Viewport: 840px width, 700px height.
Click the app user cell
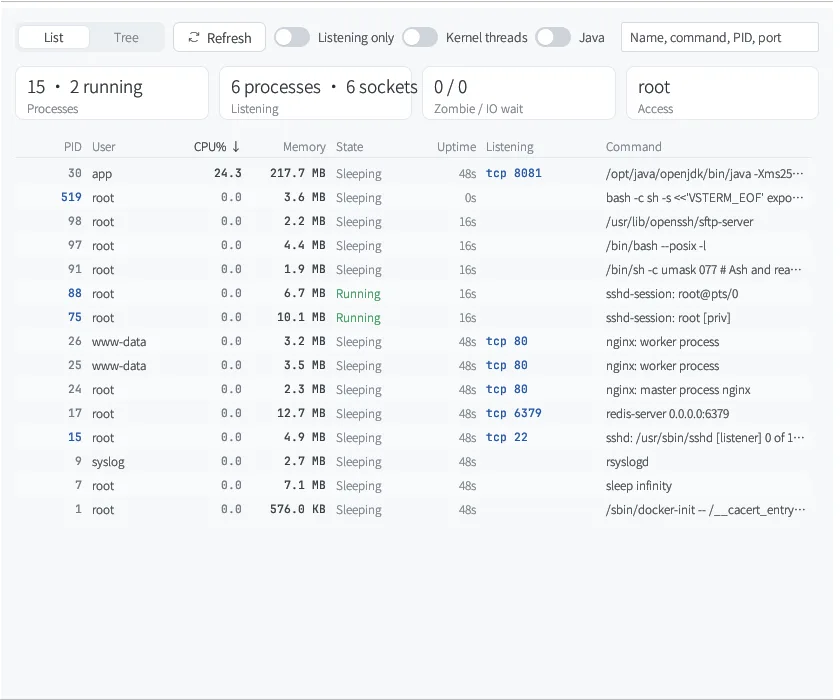(x=102, y=174)
